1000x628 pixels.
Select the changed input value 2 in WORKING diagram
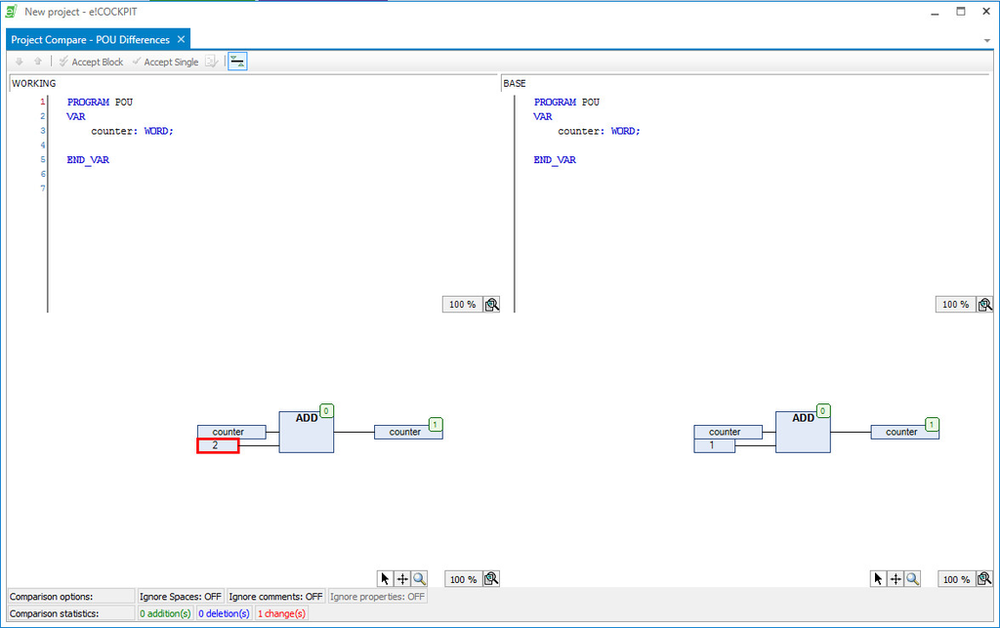point(218,446)
